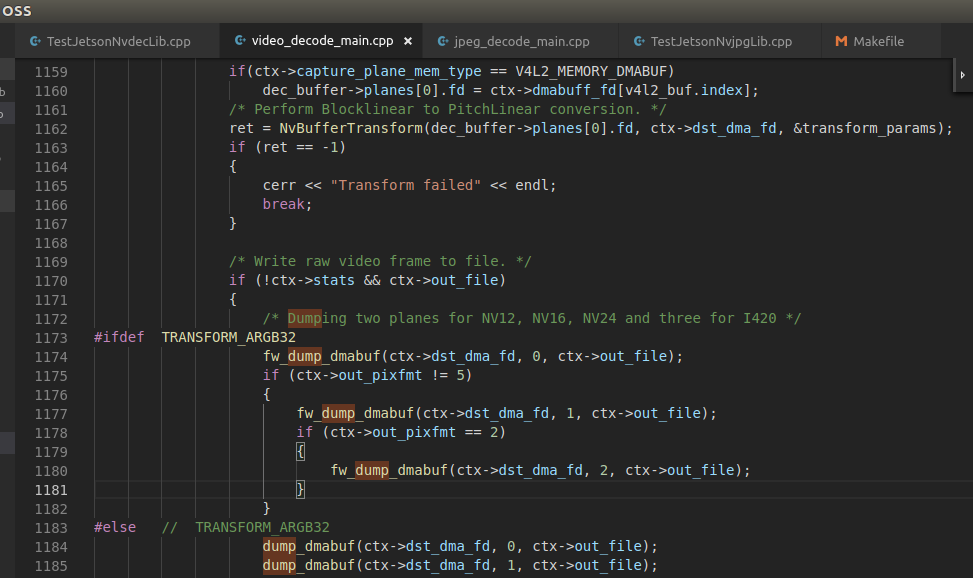973x578 pixels.
Task: Click fw_dump_dmabuf call on line 1180
Action: coord(388,471)
